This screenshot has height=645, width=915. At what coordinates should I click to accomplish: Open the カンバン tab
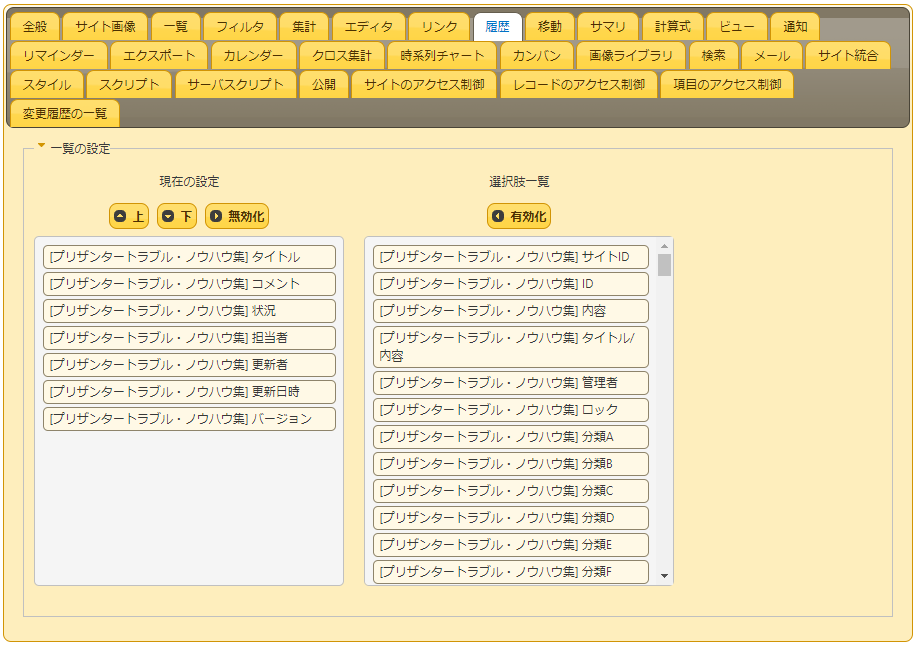pos(536,55)
